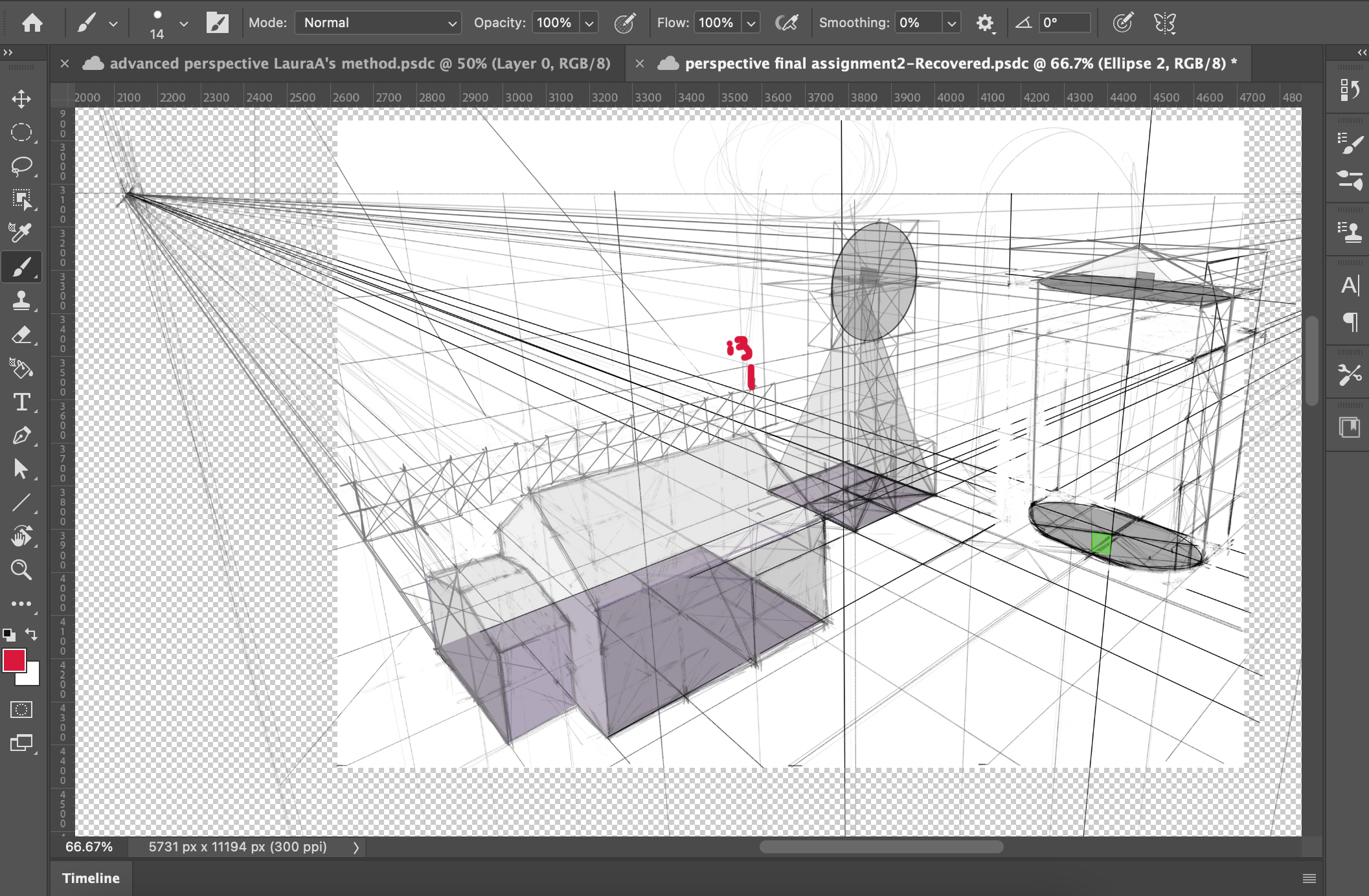Expand the document info status arrow
The width and height of the screenshot is (1369, 896).
(356, 847)
